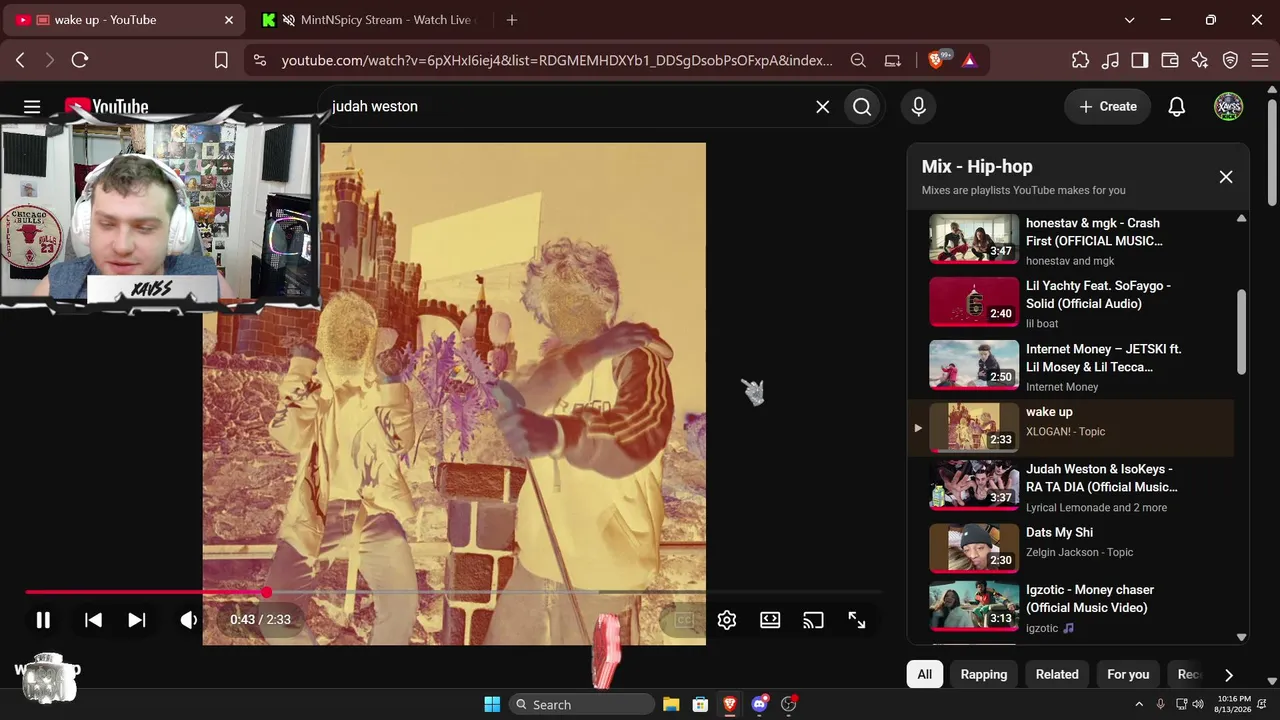Select the All filter chip
1280x720 pixels.
click(x=925, y=674)
